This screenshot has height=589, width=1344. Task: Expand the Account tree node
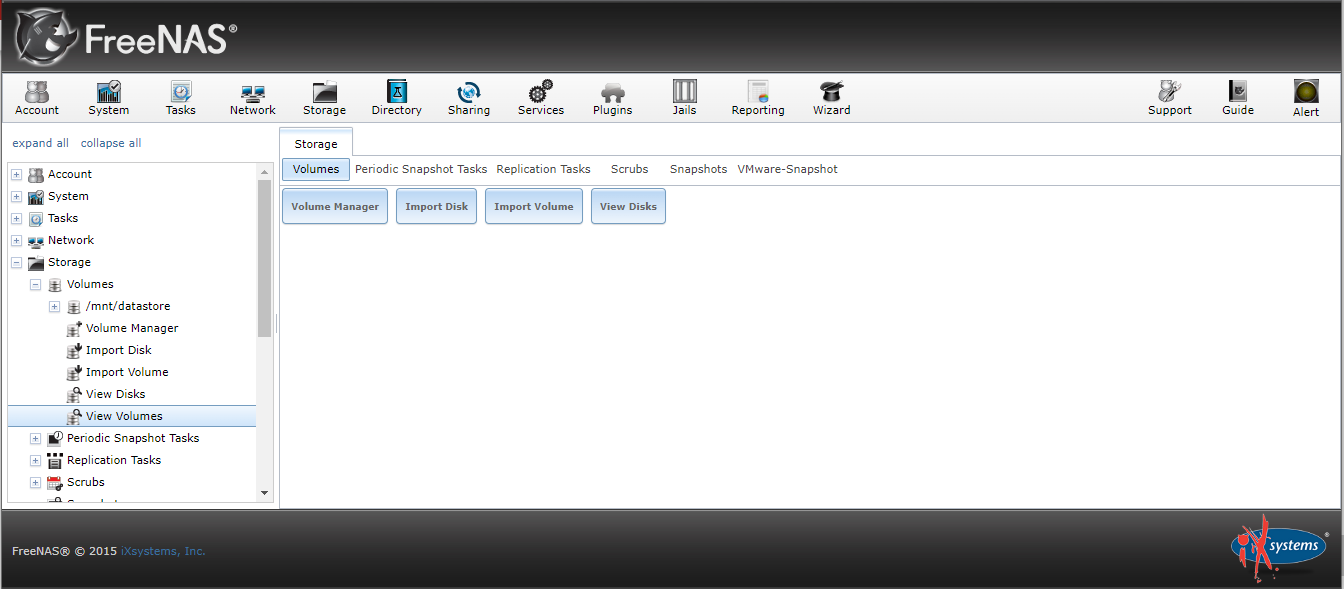(17, 175)
